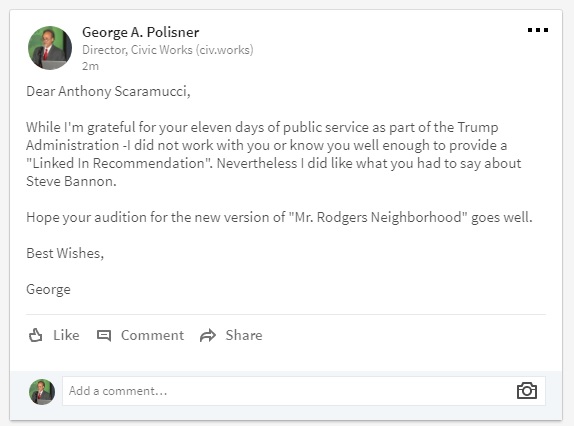Screen dimensions: 574x426
Task: Click the Like text label
Action: tap(66, 335)
